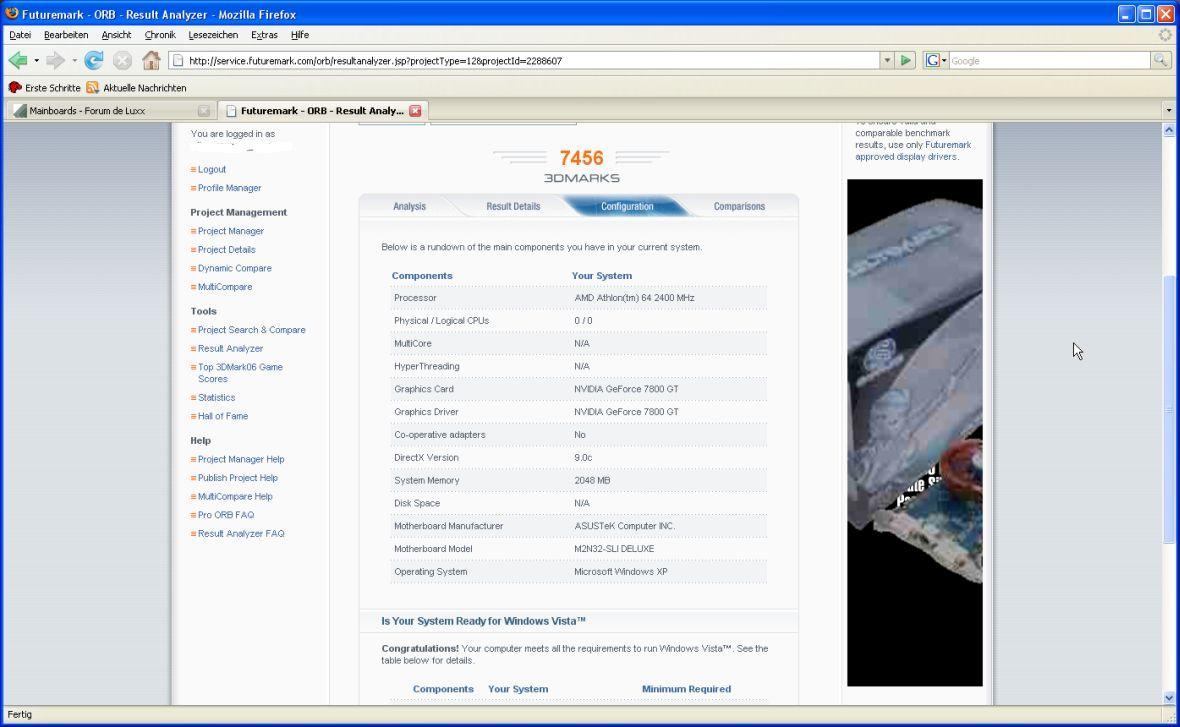
Task: Click the activity throbber icon
Action: (x=1165, y=35)
